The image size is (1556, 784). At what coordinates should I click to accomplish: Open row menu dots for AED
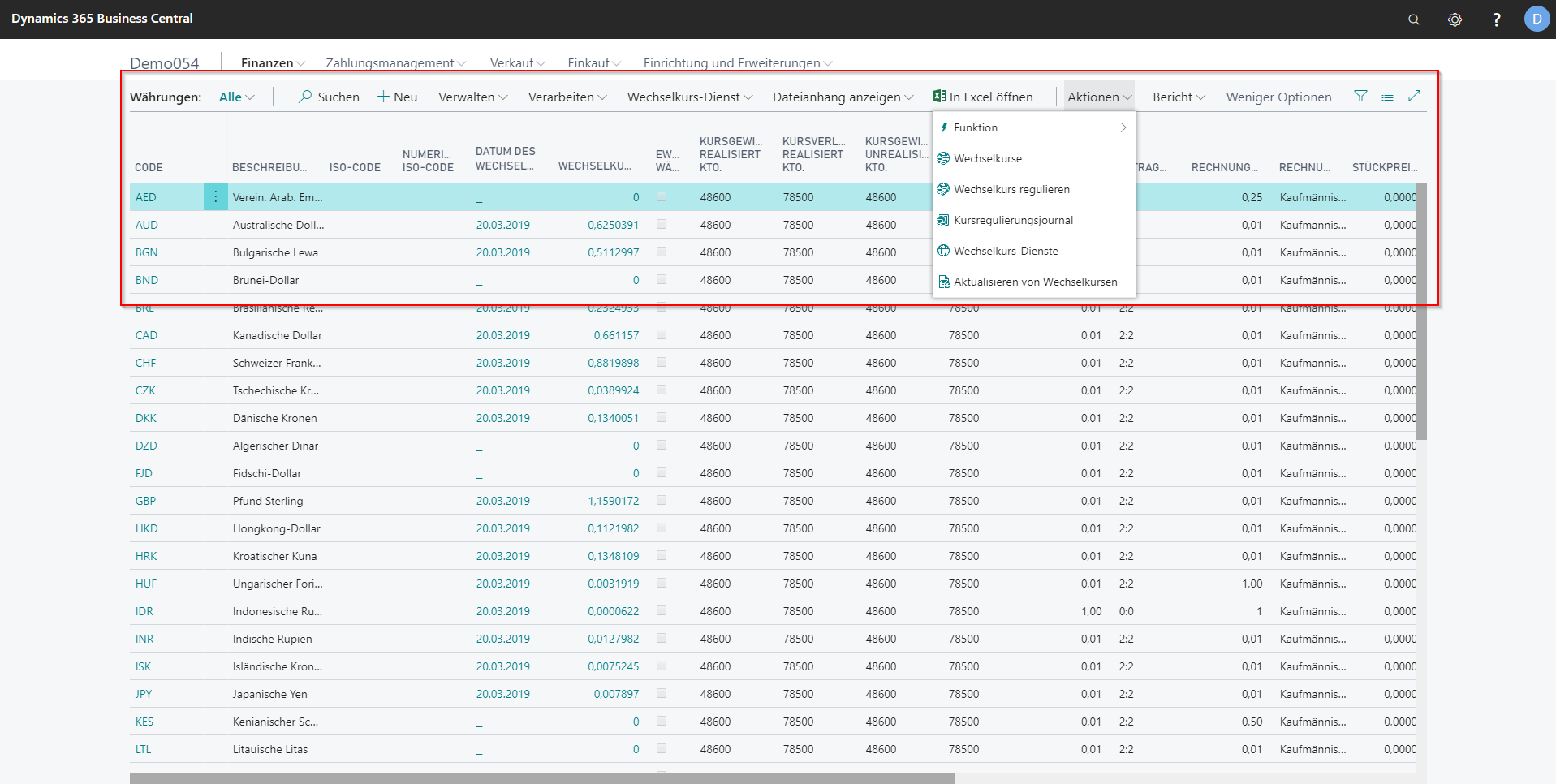[215, 196]
